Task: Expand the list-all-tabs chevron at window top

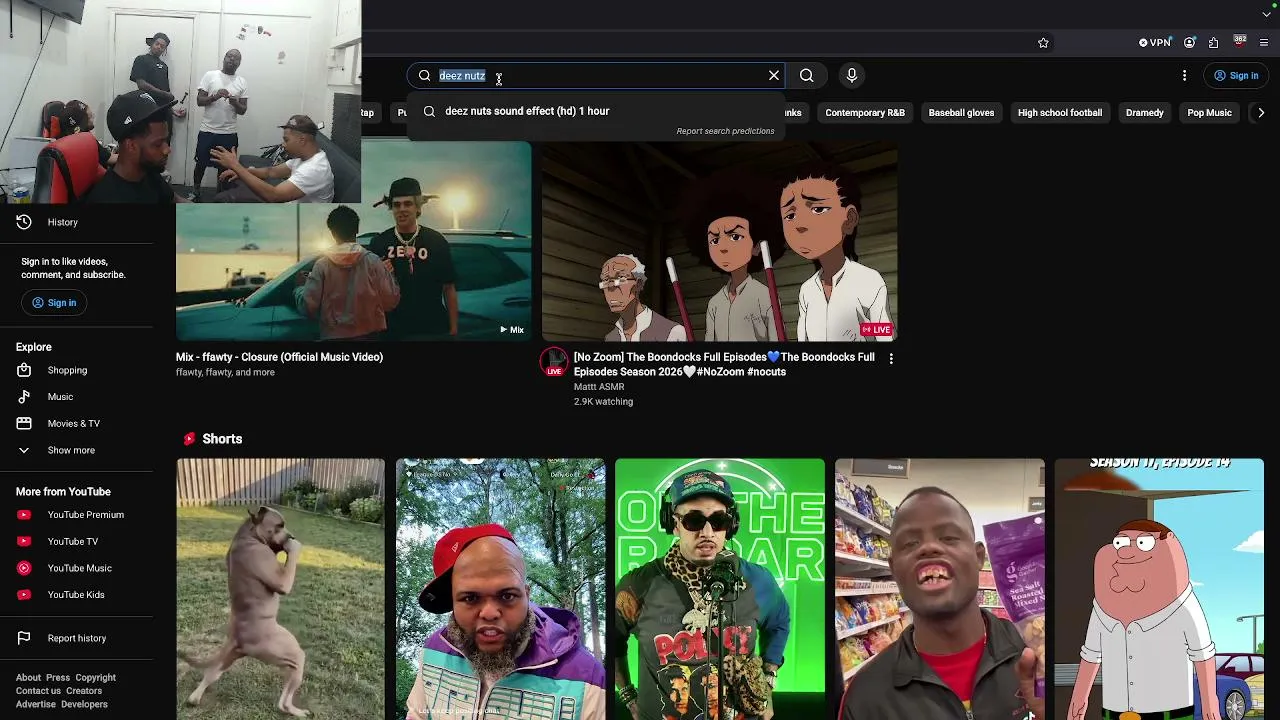Action: 1266,13
